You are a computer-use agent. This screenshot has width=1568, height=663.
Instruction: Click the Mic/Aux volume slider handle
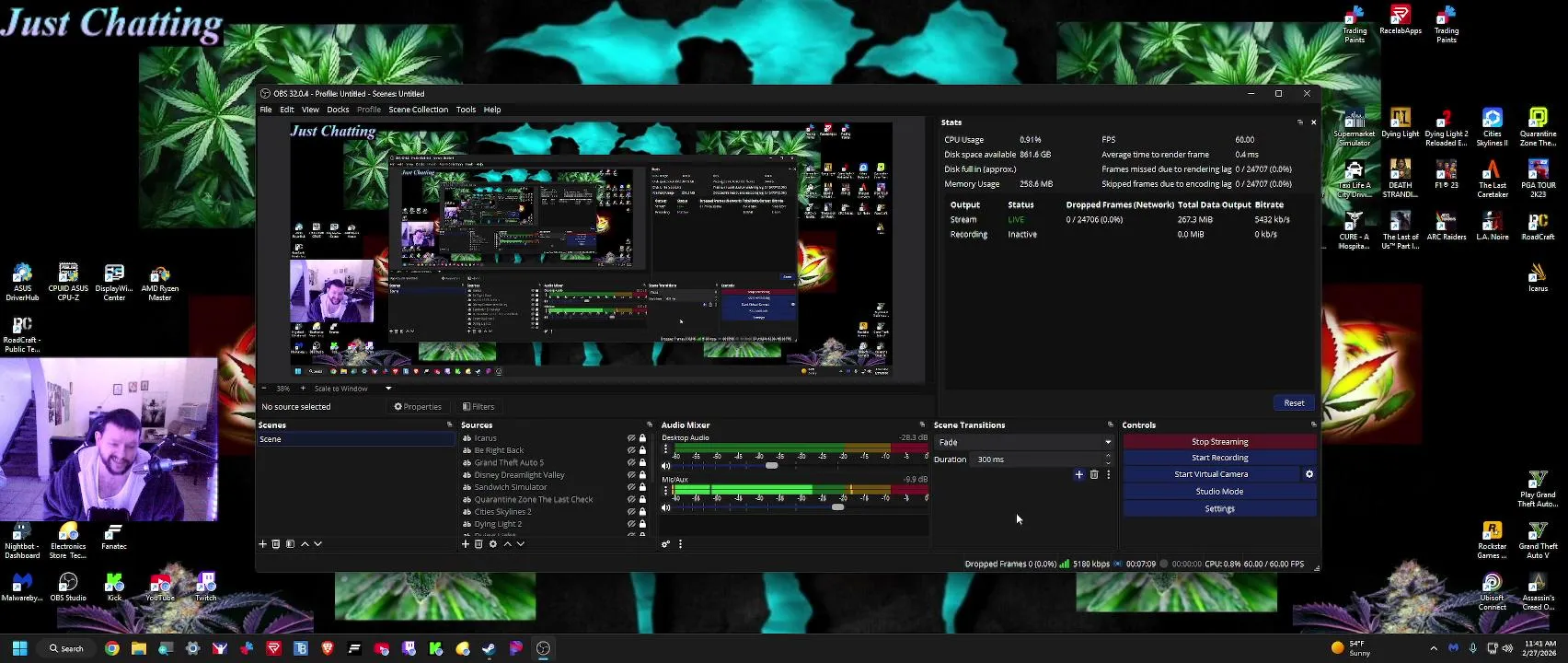pos(837,507)
